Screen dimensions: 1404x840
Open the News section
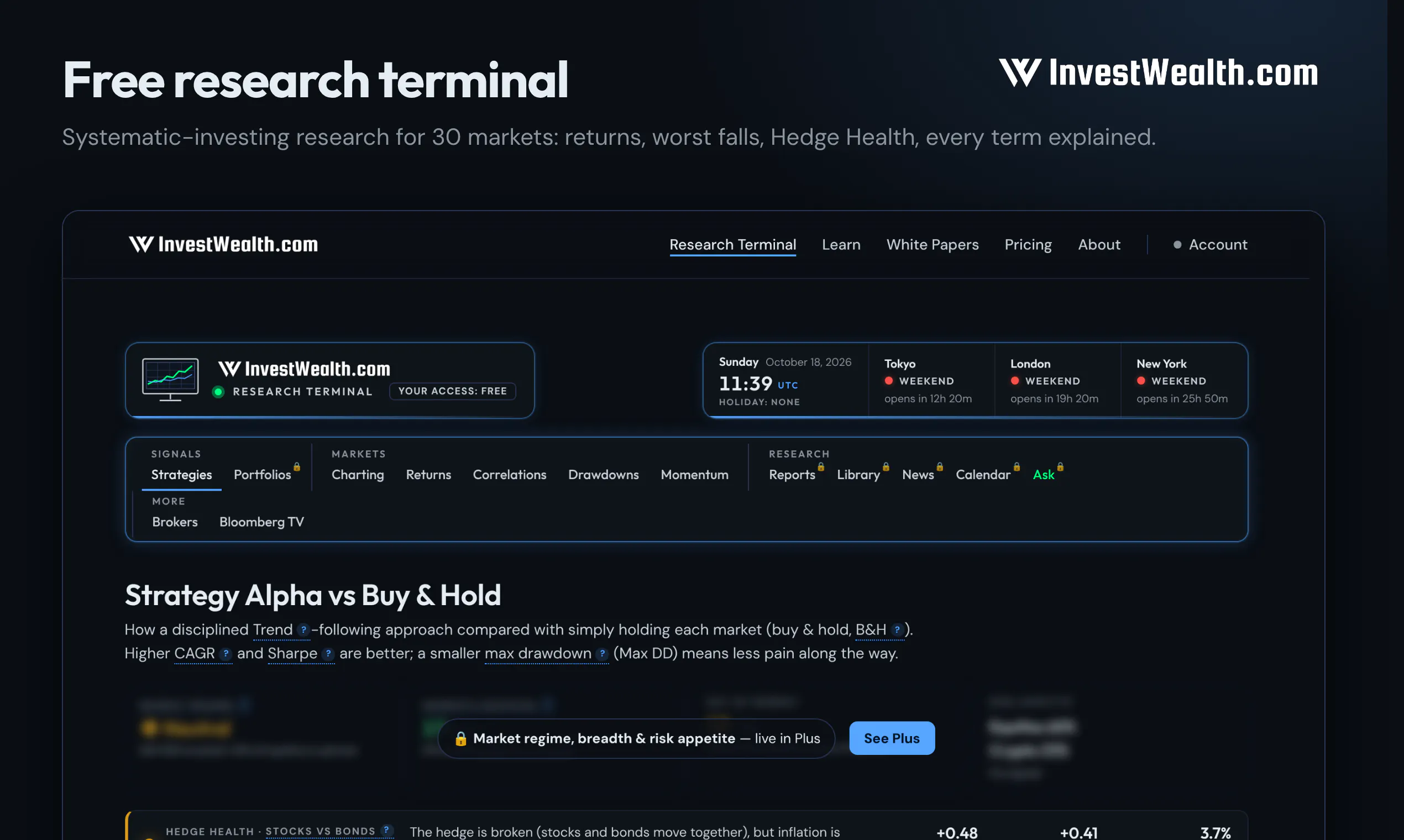(918, 475)
